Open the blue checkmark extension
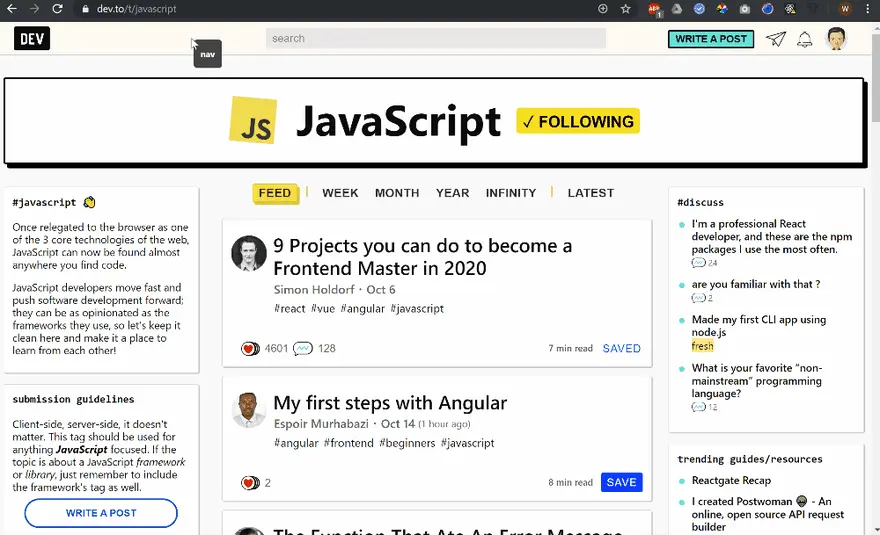 coord(699,8)
